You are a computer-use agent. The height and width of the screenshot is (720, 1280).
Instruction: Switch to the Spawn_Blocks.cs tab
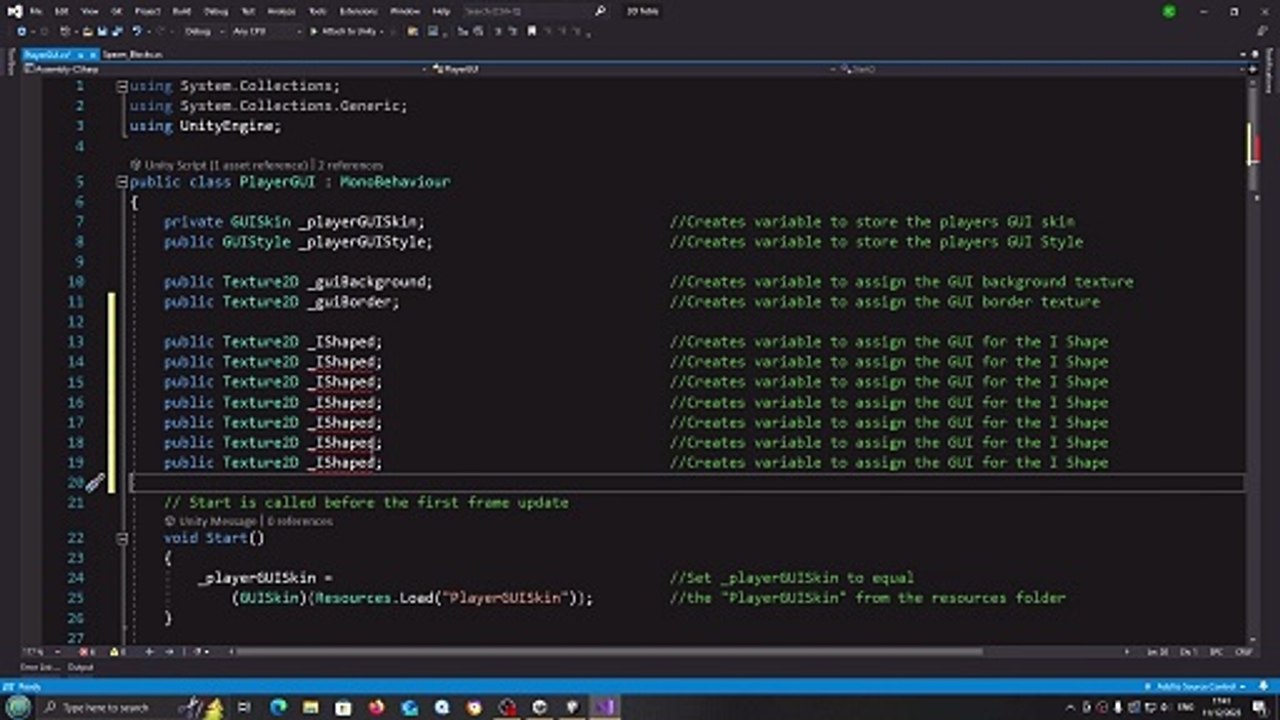132,54
